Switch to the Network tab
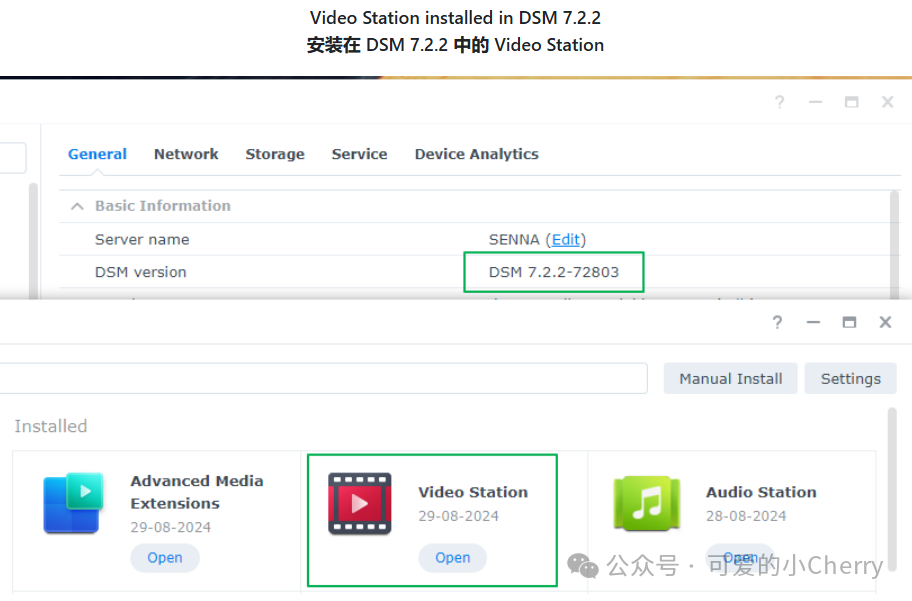Image resolution: width=912 pixels, height=601 pixels. coord(186,154)
